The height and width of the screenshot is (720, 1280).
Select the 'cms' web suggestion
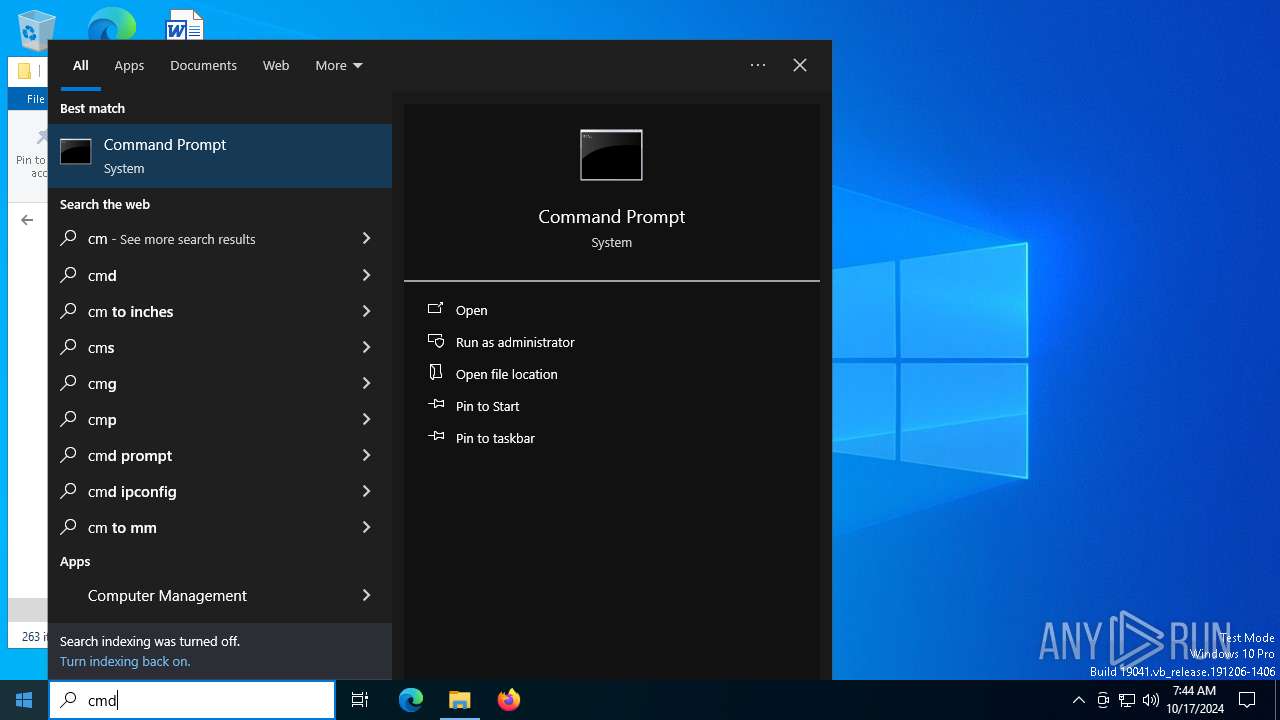220,347
